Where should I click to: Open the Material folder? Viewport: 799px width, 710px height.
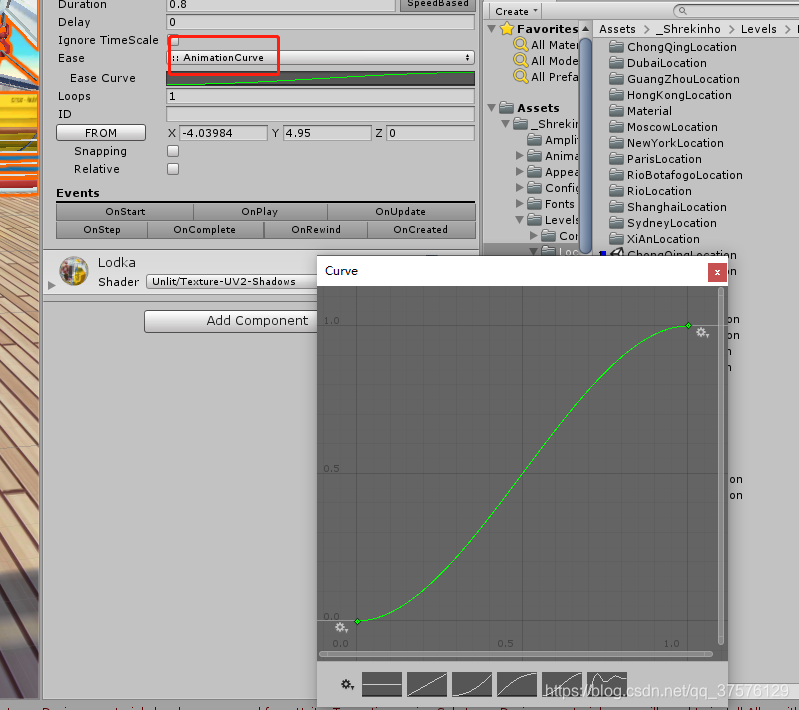click(640, 111)
